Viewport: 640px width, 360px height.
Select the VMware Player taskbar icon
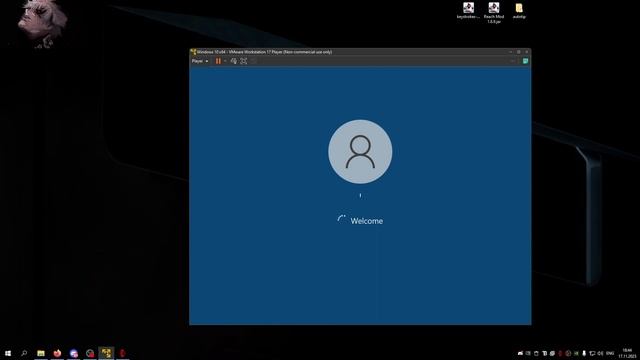pyautogui.click(x=106, y=353)
